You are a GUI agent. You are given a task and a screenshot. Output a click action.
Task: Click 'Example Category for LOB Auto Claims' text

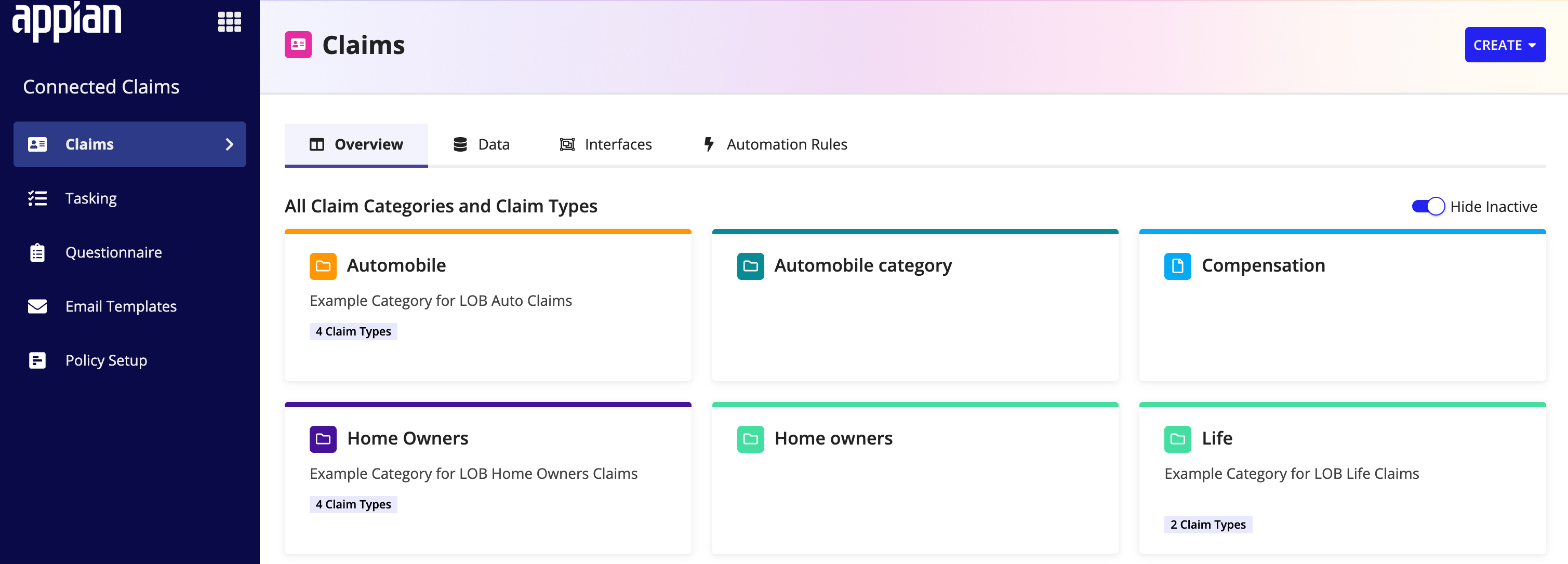pos(441,301)
